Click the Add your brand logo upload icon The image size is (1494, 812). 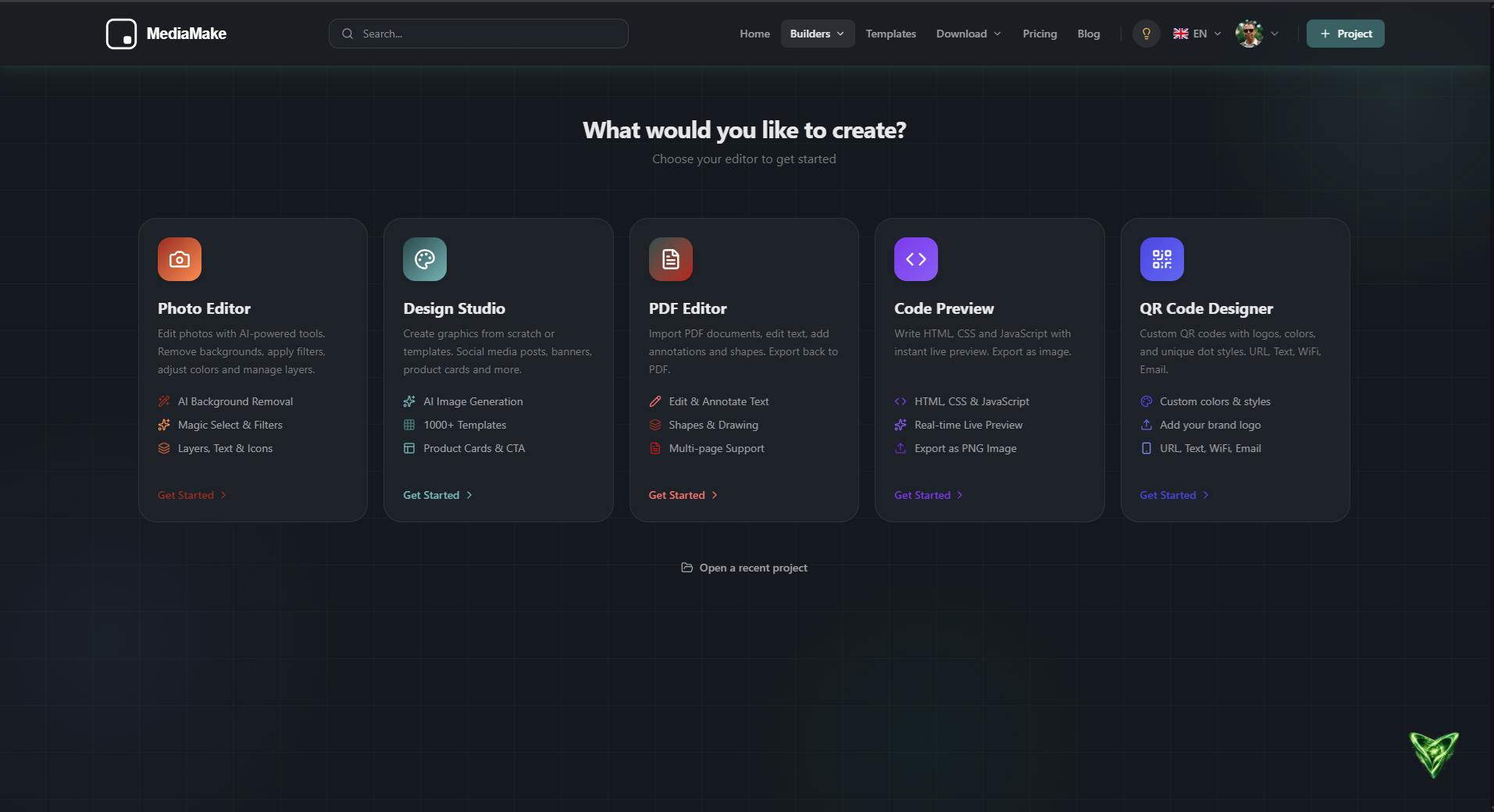[x=1146, y=425]
